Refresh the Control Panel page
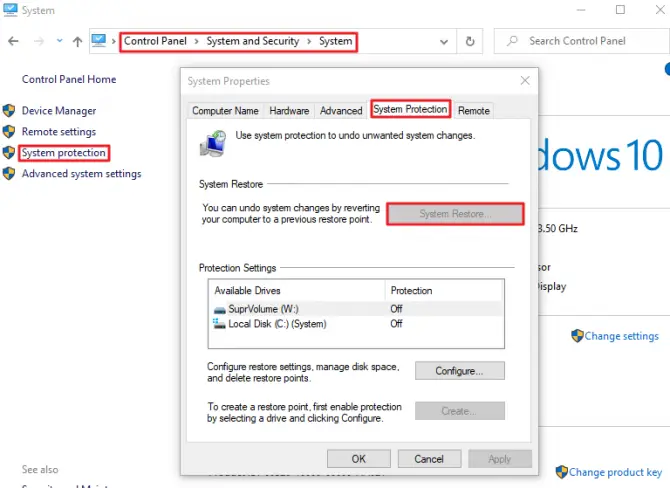Screen dimensions: 670x488 pos(470,41)
